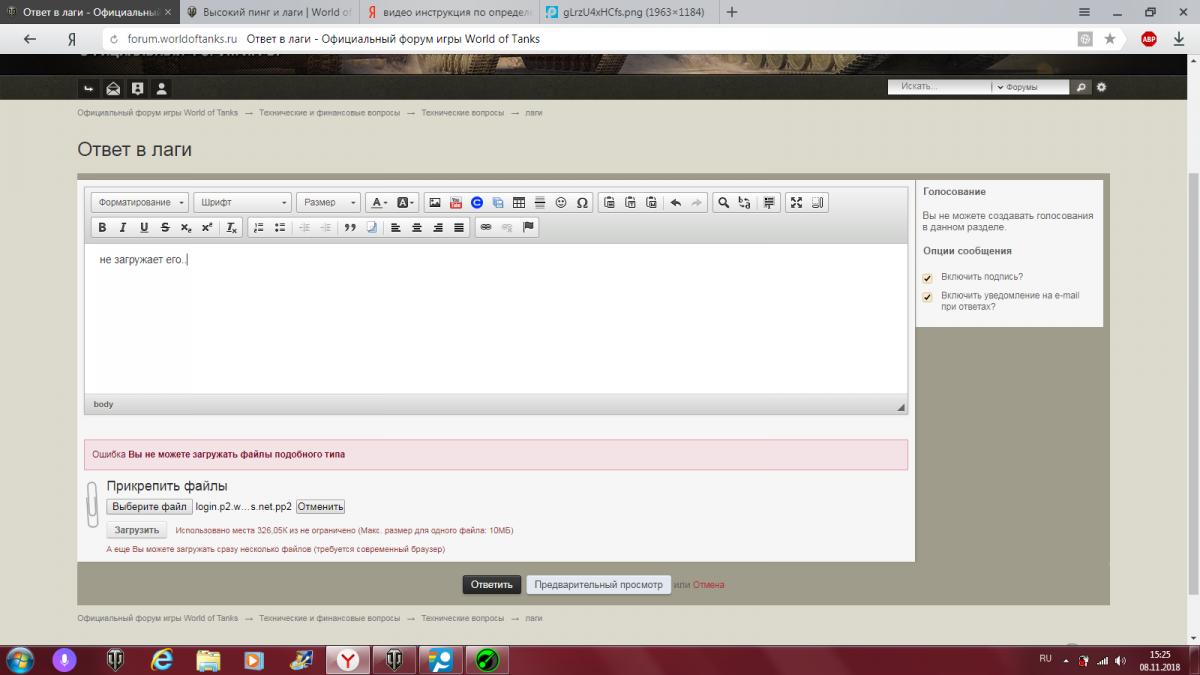1200x675 pixels.
Task: Insert a table
Action: coord(519,202)
